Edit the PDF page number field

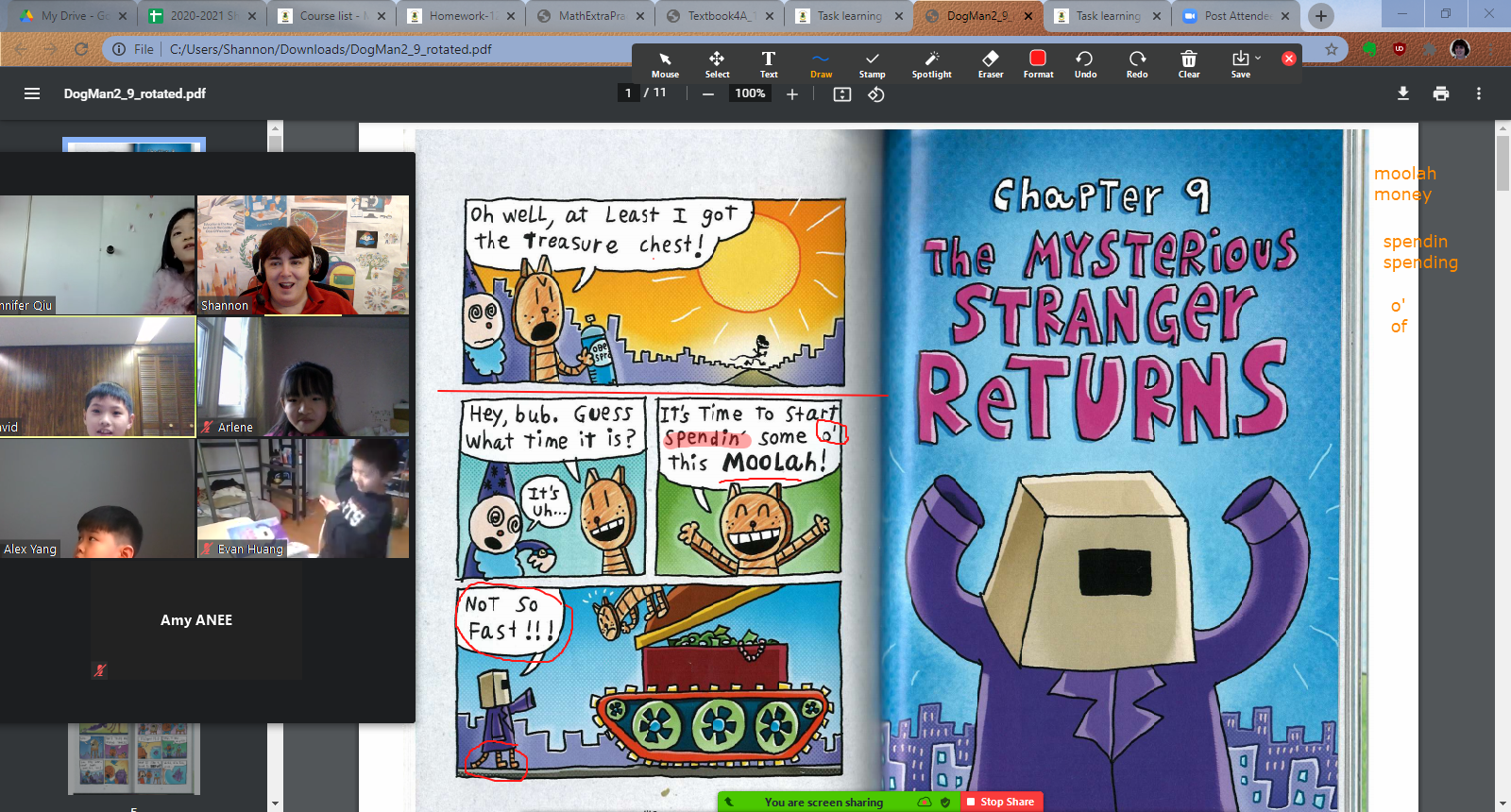pyautogui.click(x=628, y=93)
